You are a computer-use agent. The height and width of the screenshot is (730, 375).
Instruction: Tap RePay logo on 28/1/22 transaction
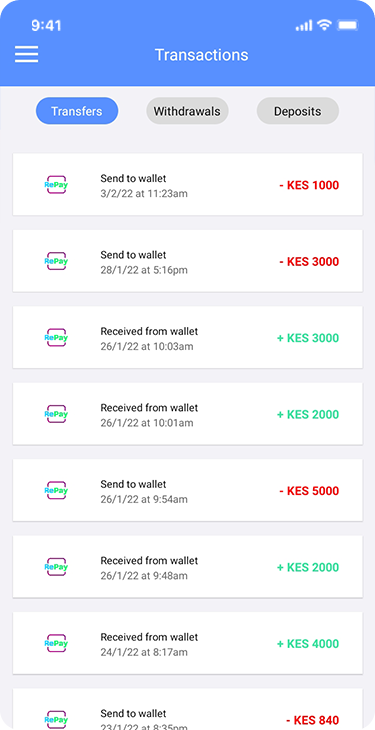point(56,261)
